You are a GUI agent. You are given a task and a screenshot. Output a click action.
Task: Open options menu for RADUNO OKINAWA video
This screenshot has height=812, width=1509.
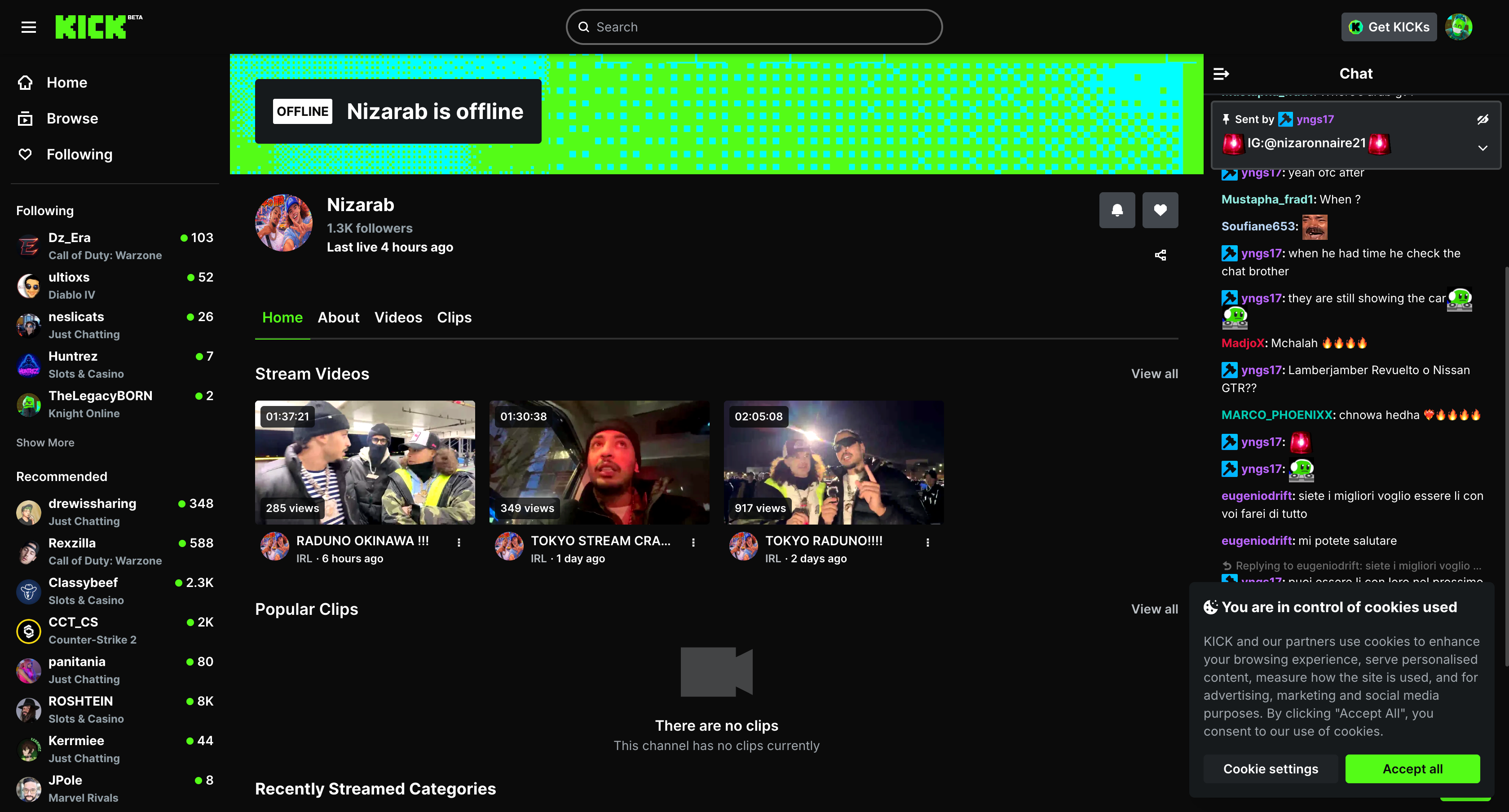click(459, 543)
